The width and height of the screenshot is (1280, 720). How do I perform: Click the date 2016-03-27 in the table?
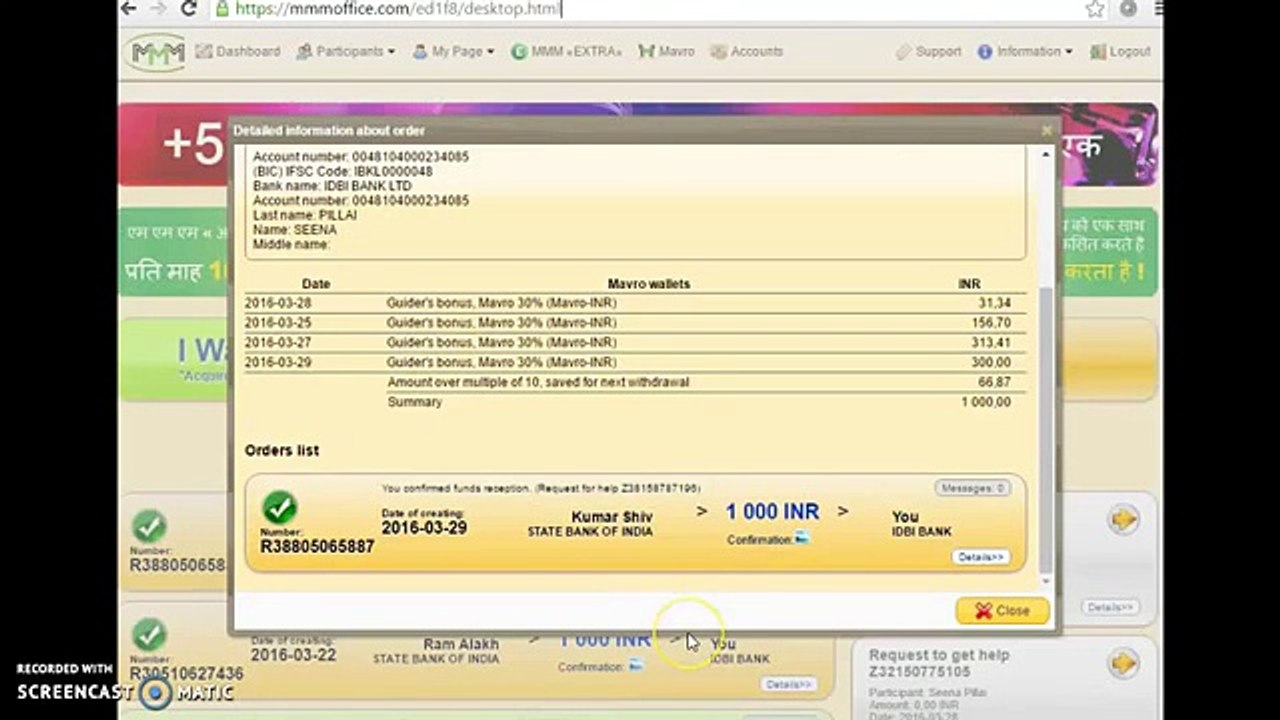[x=278, y=342]
